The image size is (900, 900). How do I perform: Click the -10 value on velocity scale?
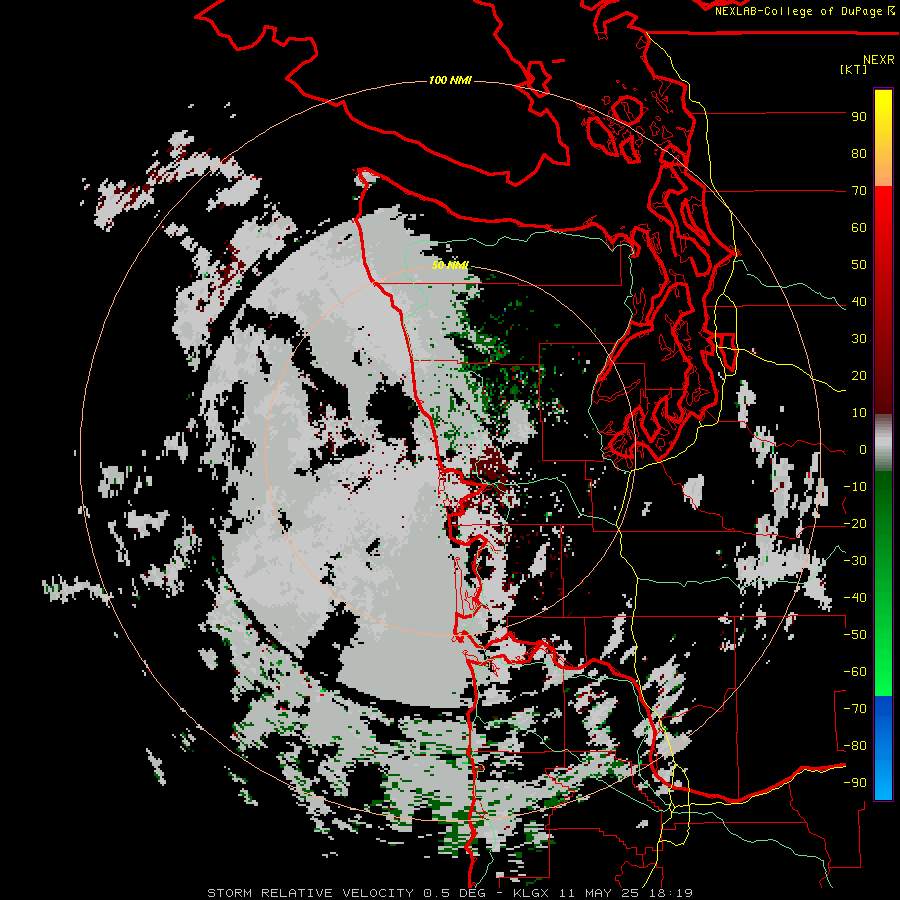point(855,487)
